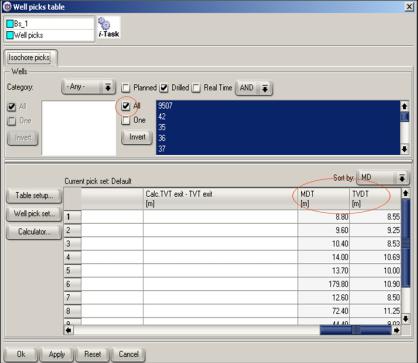The width and height of the screenshot is (418, 363).
Task: Select table row header 1
Action: click(x=72, y=217)
